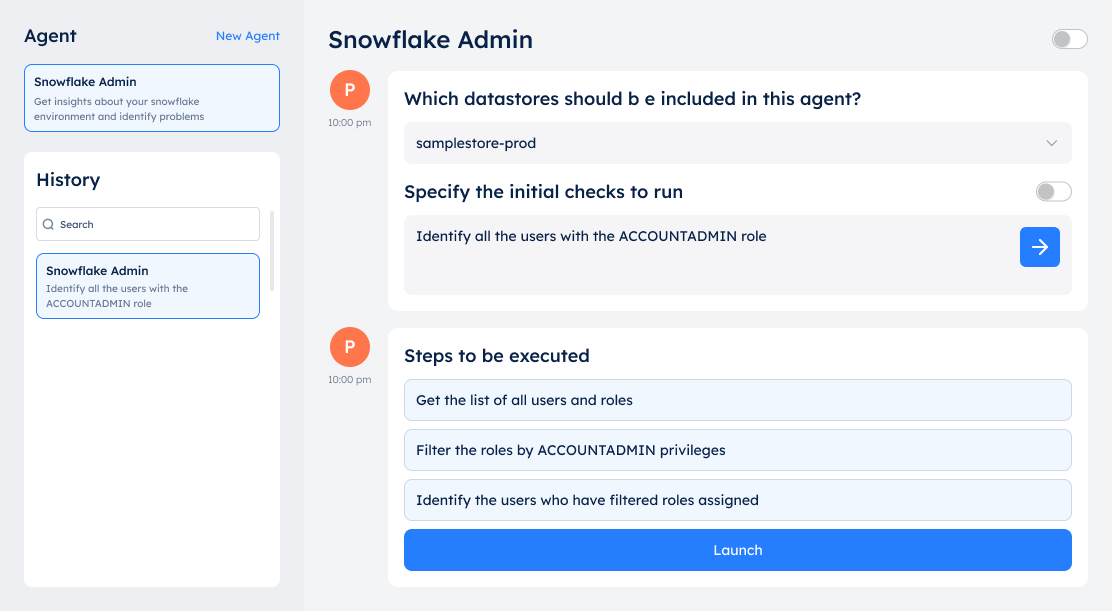
Task: Click the second P avatar beside Steps
Action: pos(349,346)
